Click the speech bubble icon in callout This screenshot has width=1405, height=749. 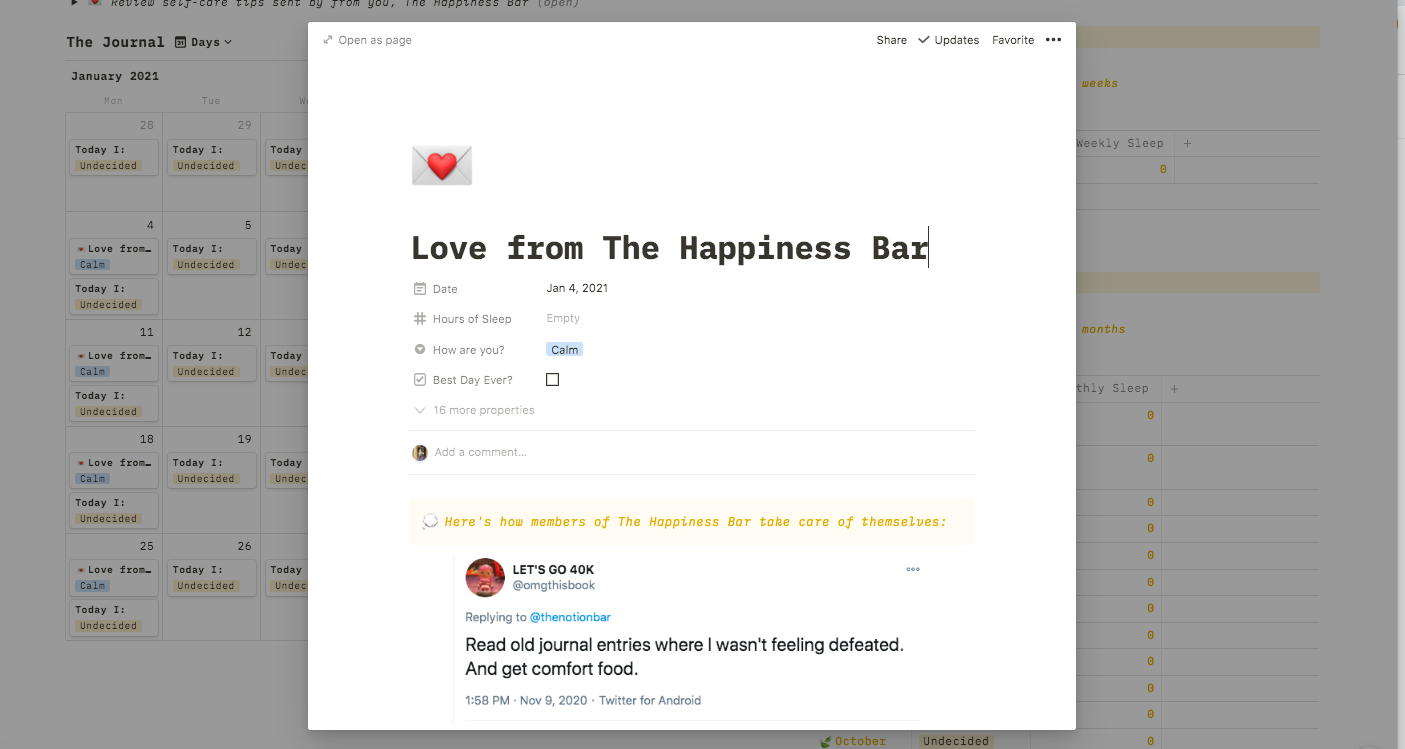tap(430, 522)
